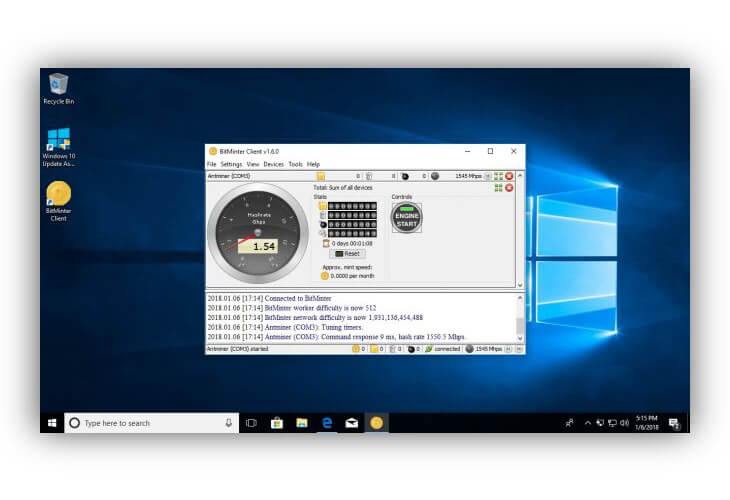
Task: Click the Reset stats button
Action: [347, 254]
